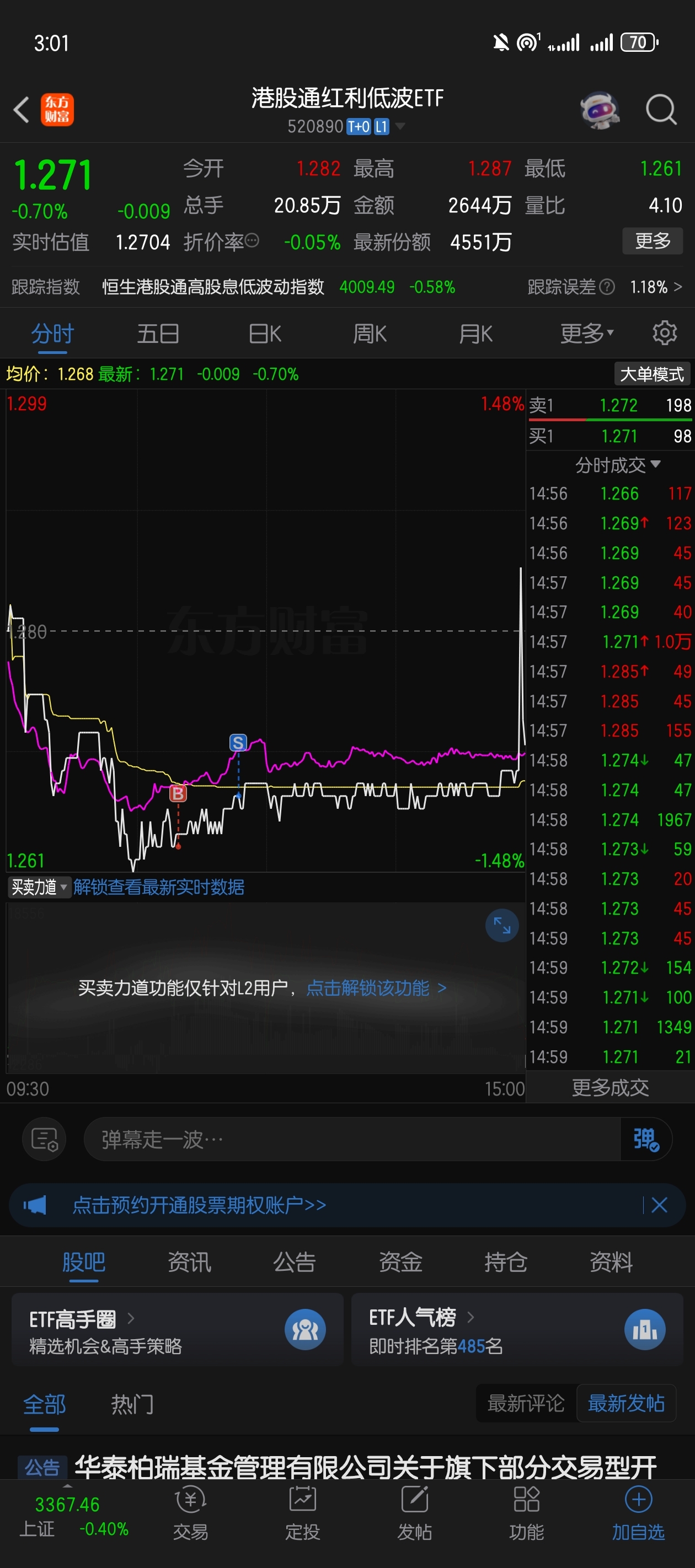Viewport: 695px width, 1568px height.
Task: Switch to 周K chart tab
Action: pyautogui.click(x=370, y=334)
